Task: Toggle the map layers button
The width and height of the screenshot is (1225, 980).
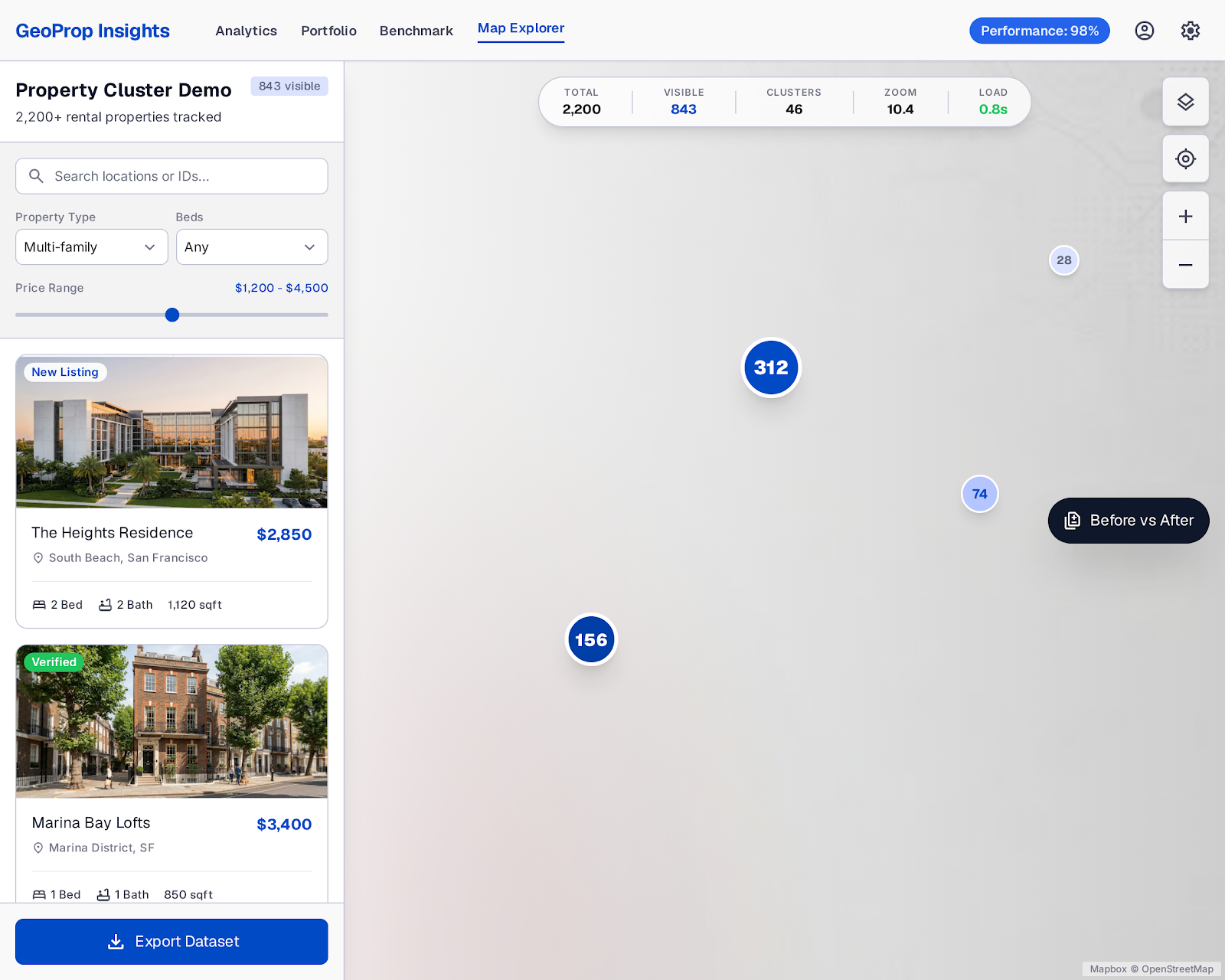Action: click(1186, 102)
